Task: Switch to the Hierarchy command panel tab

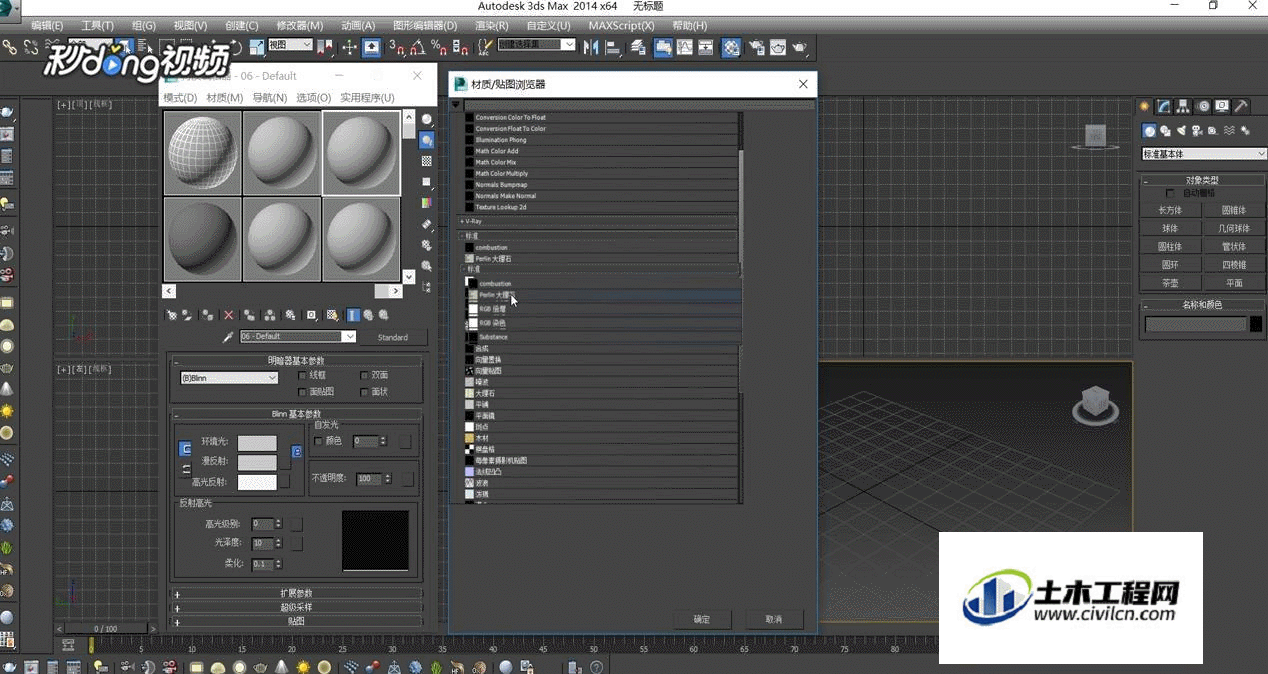Action: pos(1183,106)
